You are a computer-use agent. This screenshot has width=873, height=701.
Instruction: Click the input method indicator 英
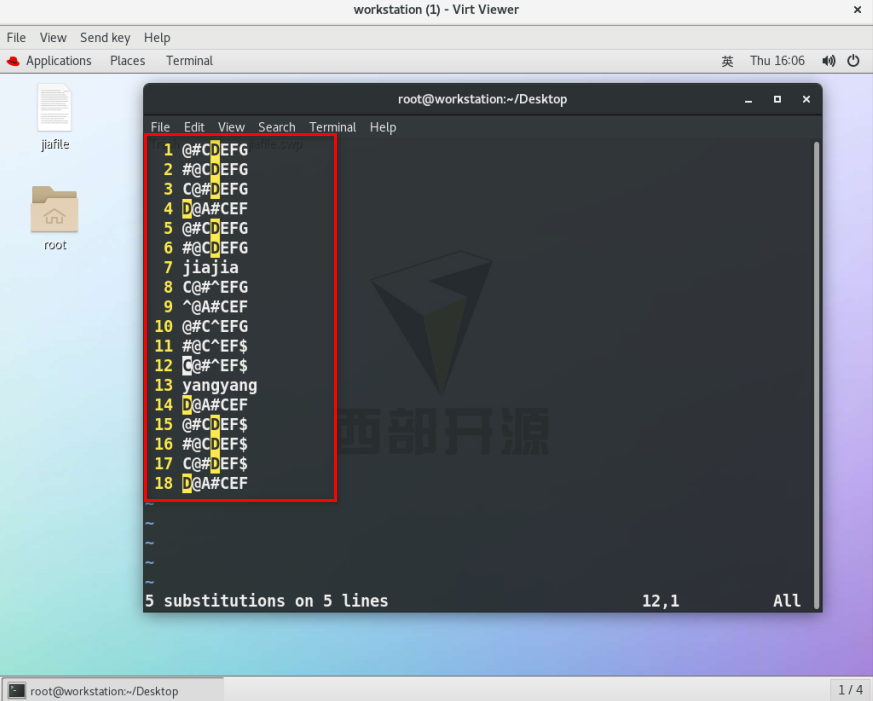[727, 61]
